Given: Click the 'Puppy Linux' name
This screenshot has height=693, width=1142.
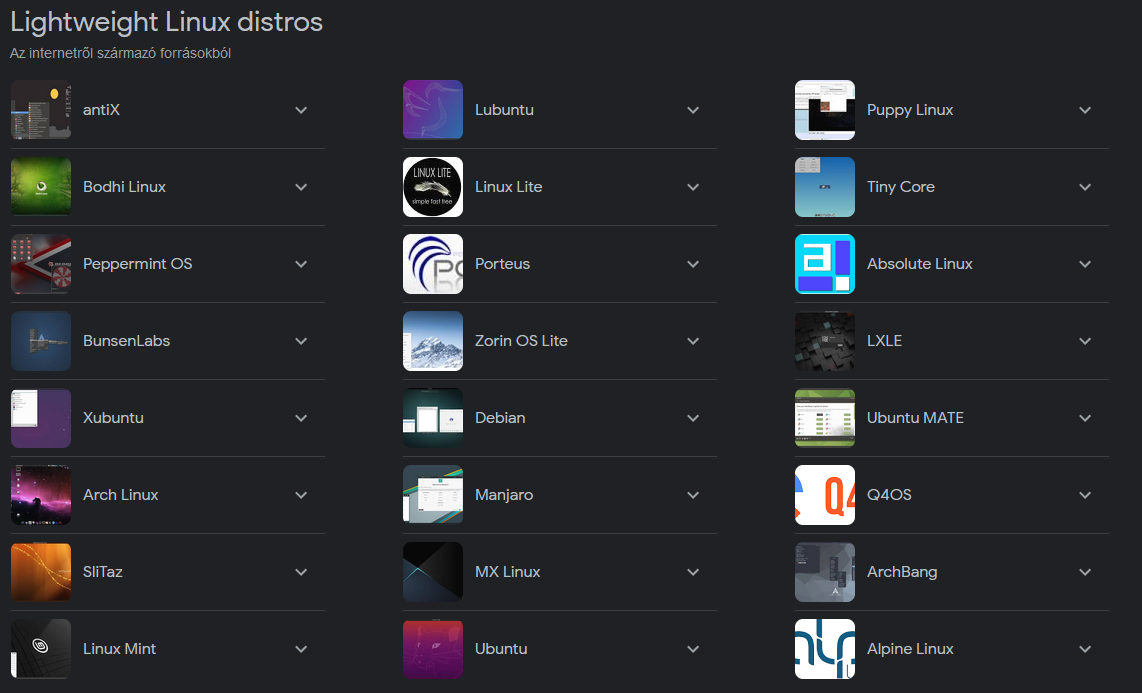Looking at the screenshot, I should click(x=910, y=110).
